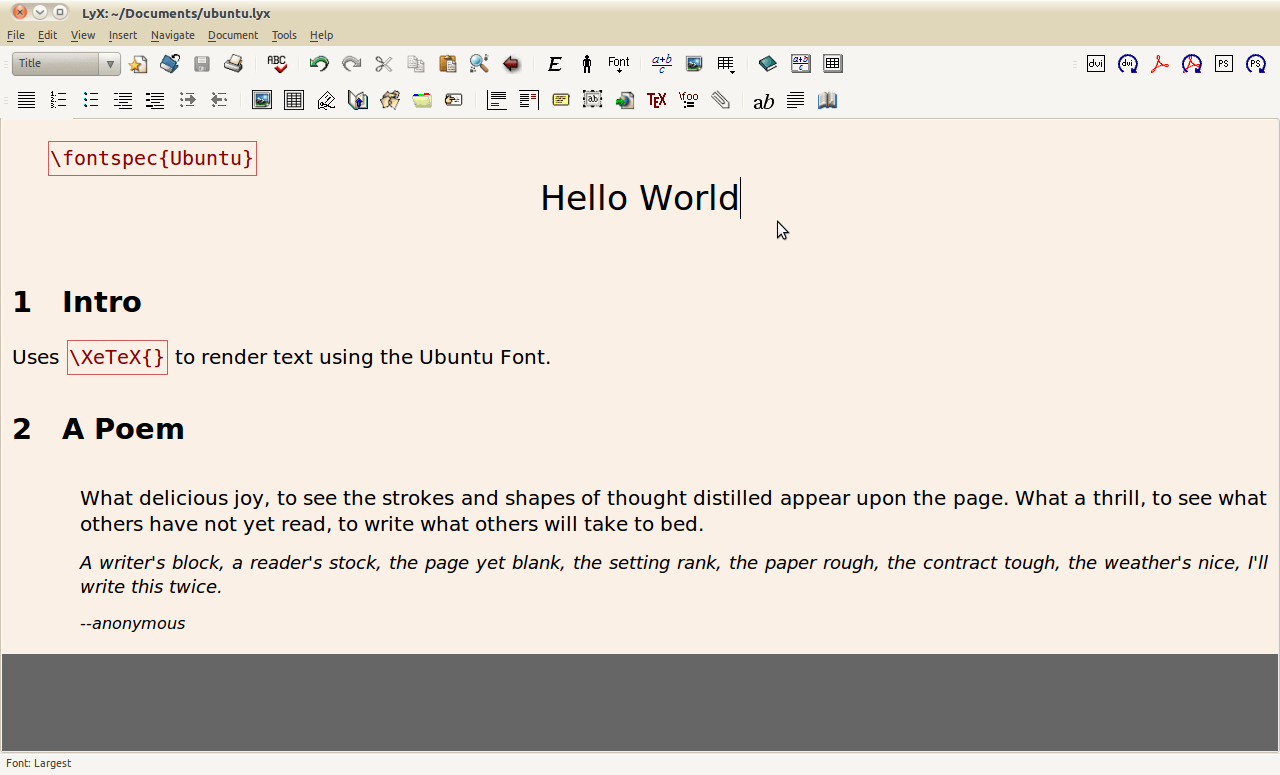Open the Title paragraph layout dropdown

point(66,64)
